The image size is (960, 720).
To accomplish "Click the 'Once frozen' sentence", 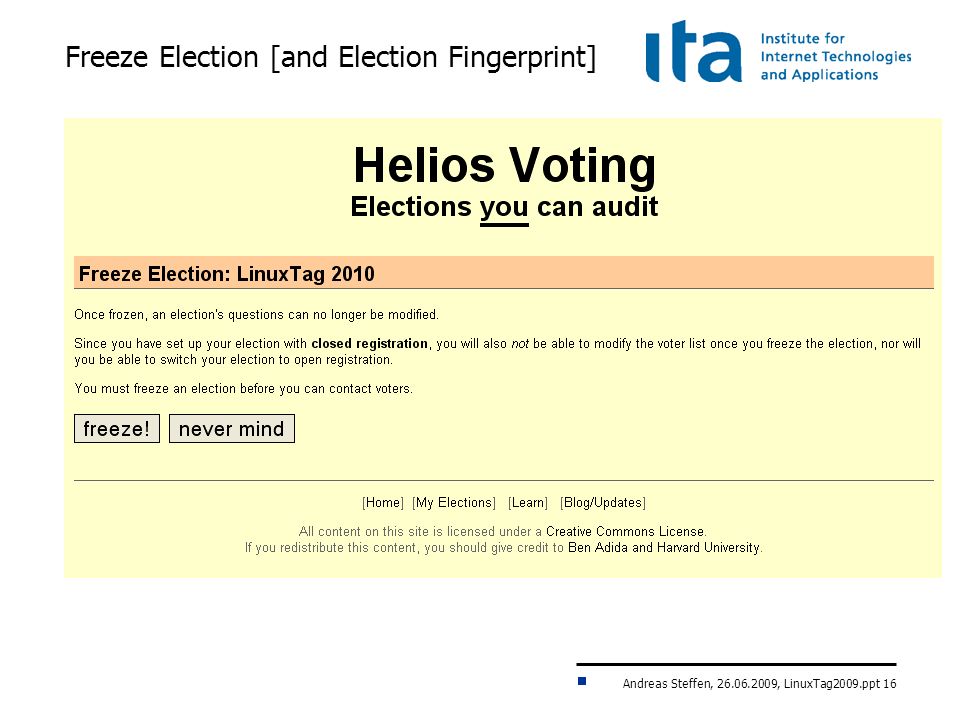I will (257, 315).
